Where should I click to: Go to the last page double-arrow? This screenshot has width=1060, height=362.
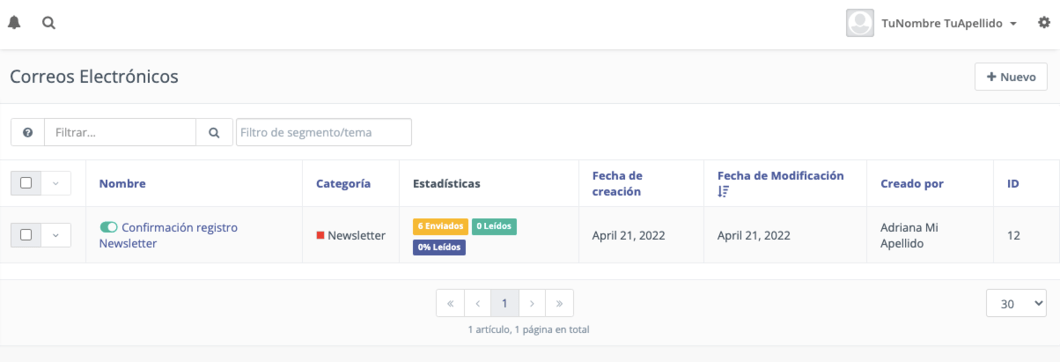tap(559, 303)
